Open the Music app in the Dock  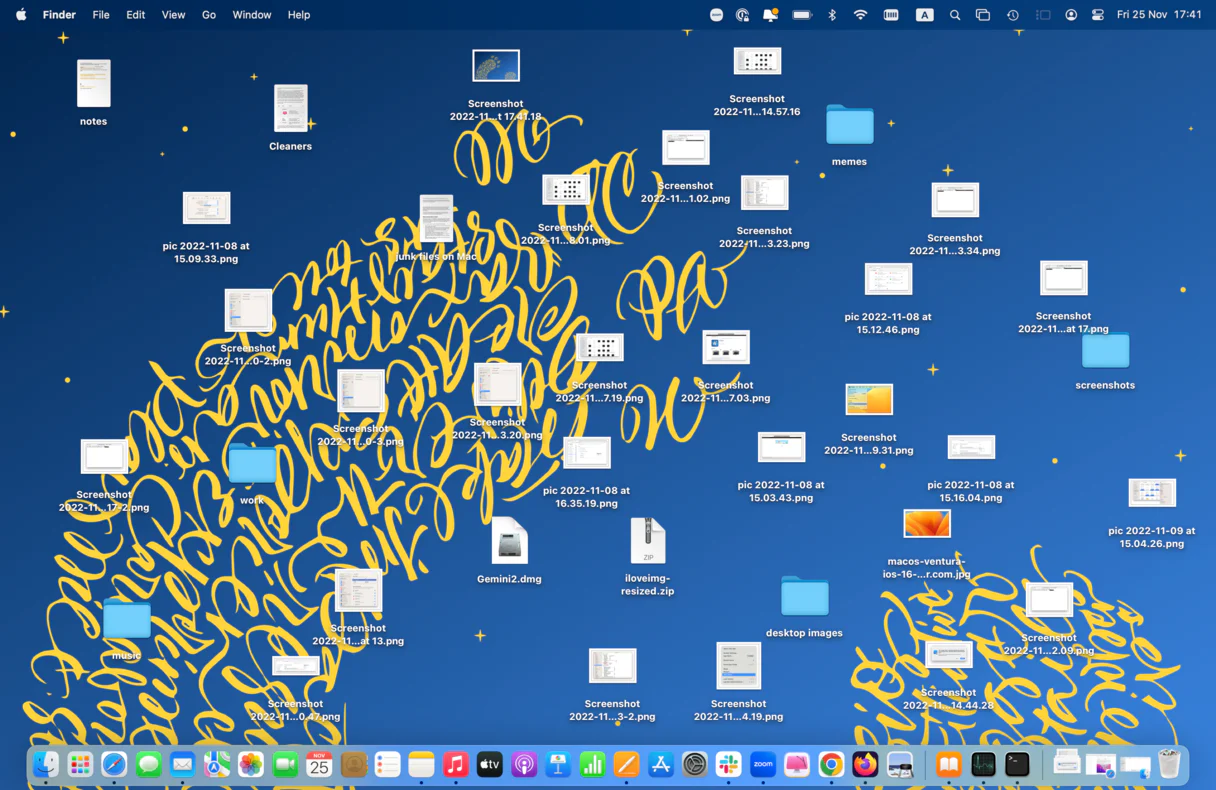pyautogui.click(x=455, y=764)
